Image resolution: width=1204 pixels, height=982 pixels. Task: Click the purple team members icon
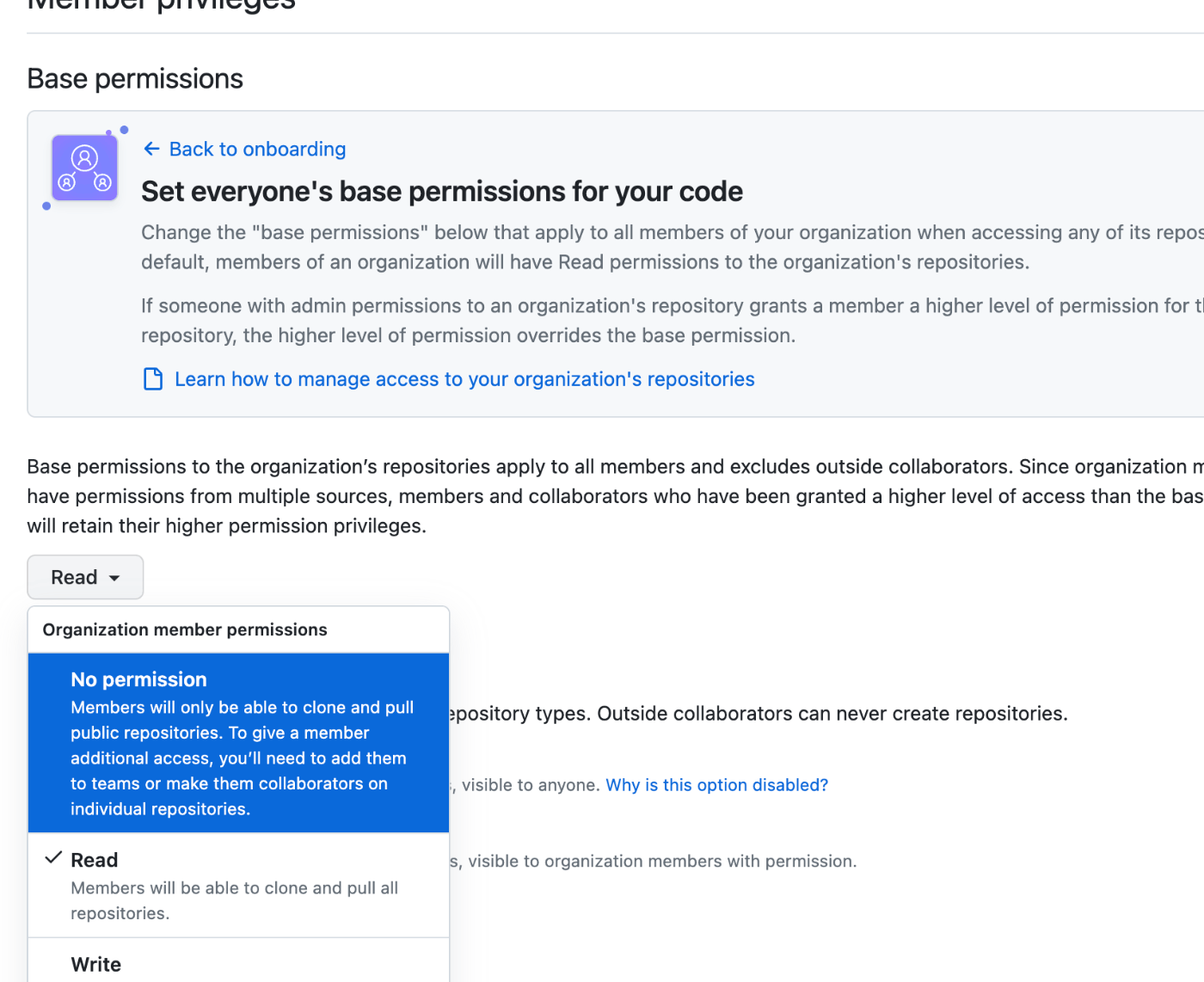[x=83, y=168]
